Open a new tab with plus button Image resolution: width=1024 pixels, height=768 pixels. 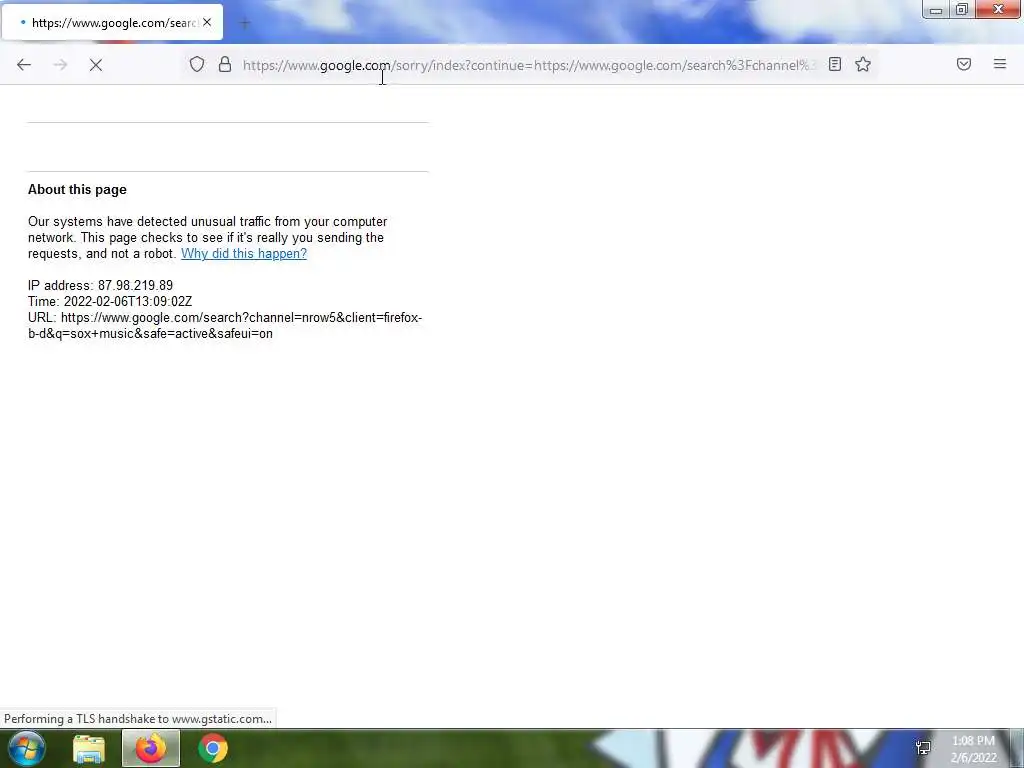click(245, 24)
